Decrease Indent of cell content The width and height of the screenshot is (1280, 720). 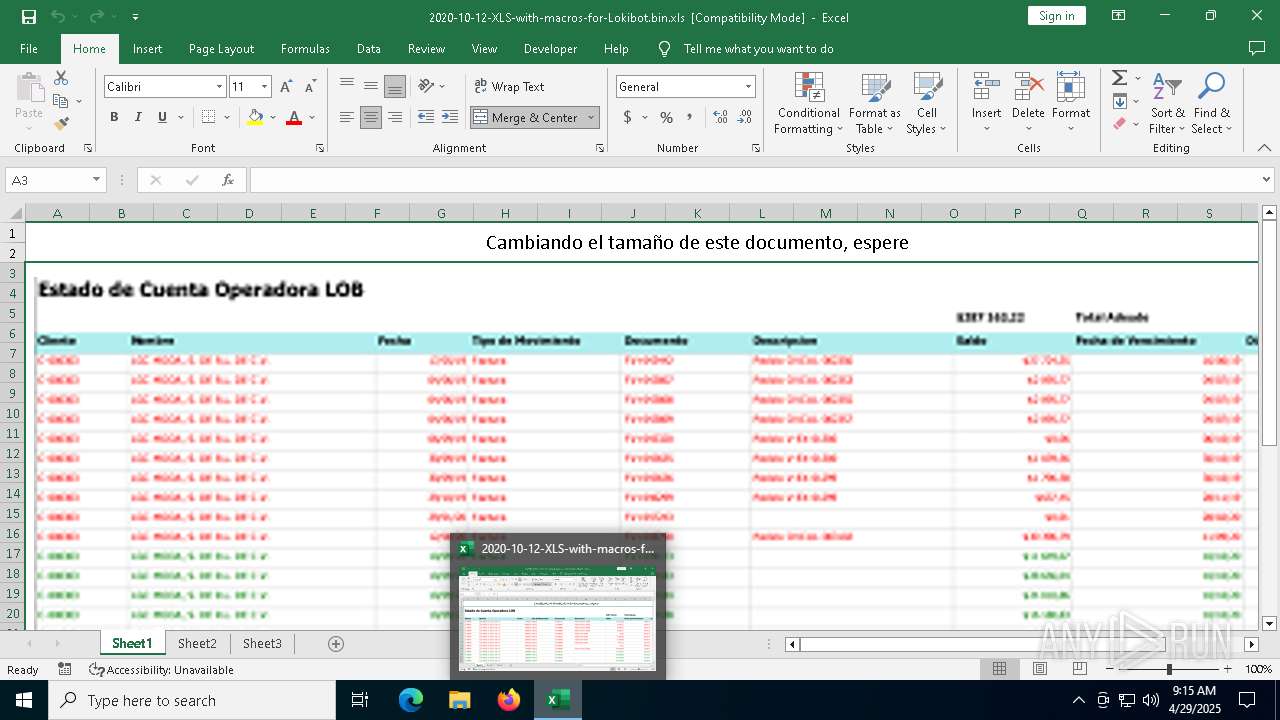click(x=426, y=117)
